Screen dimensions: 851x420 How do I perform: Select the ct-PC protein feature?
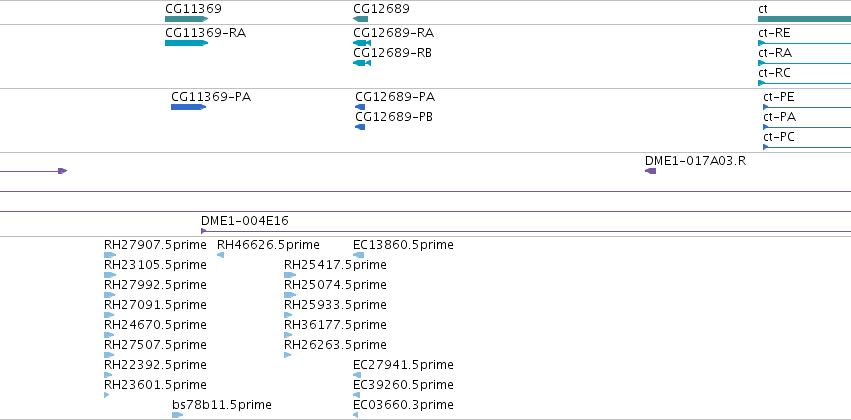coord(807,147)
